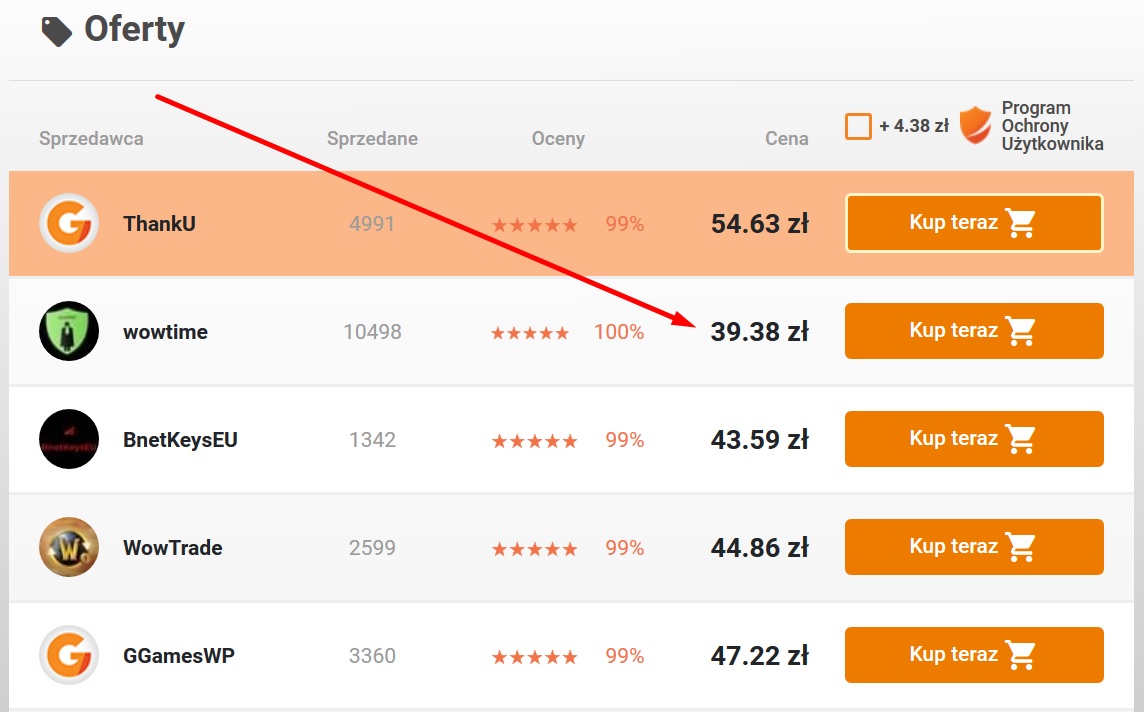Click the Oferty section heading
The height and width of the screenshot is (712, 1144).
coord(134,30)
